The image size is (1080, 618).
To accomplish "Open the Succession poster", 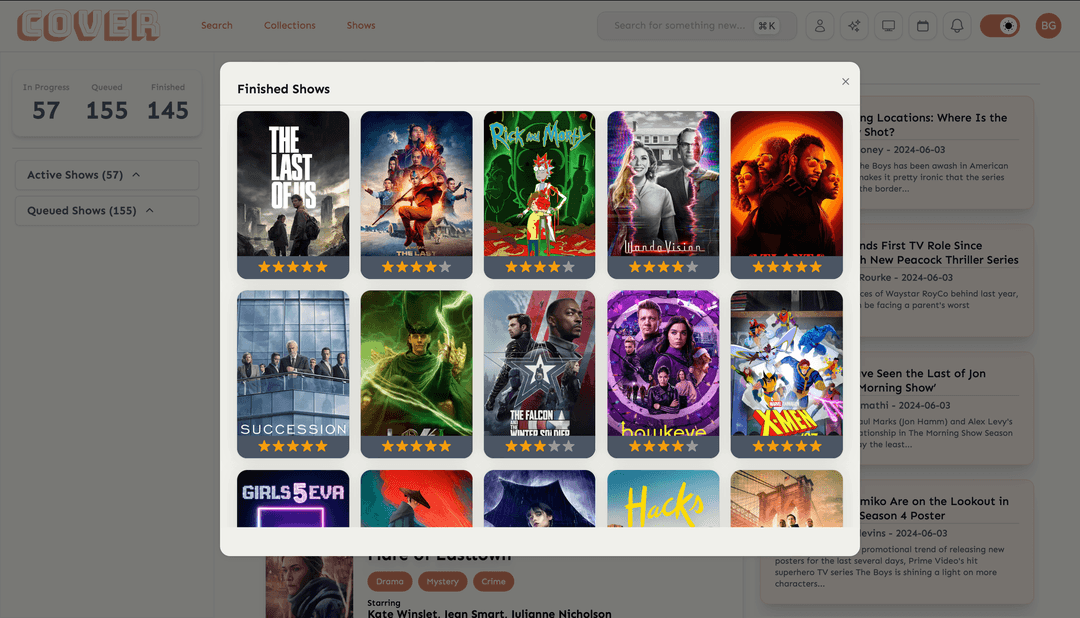I will [293, 363].
